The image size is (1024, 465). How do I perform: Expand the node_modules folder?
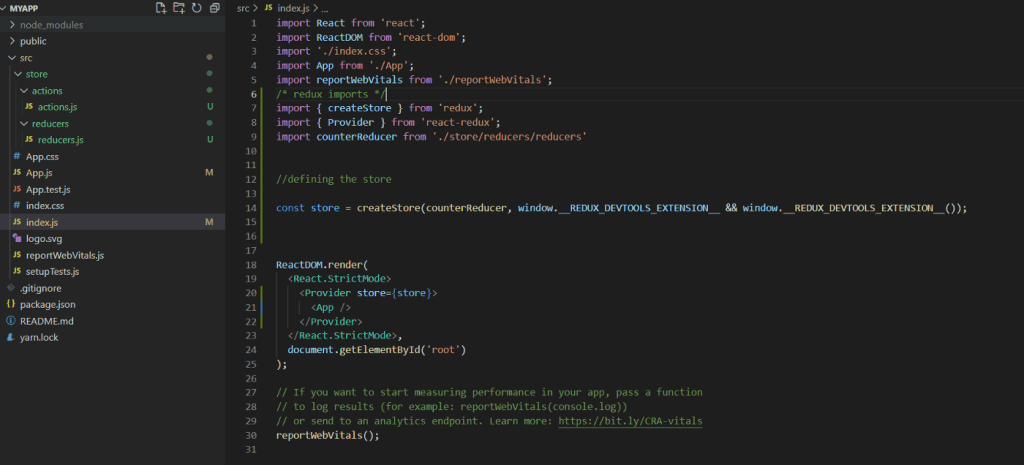11,25
